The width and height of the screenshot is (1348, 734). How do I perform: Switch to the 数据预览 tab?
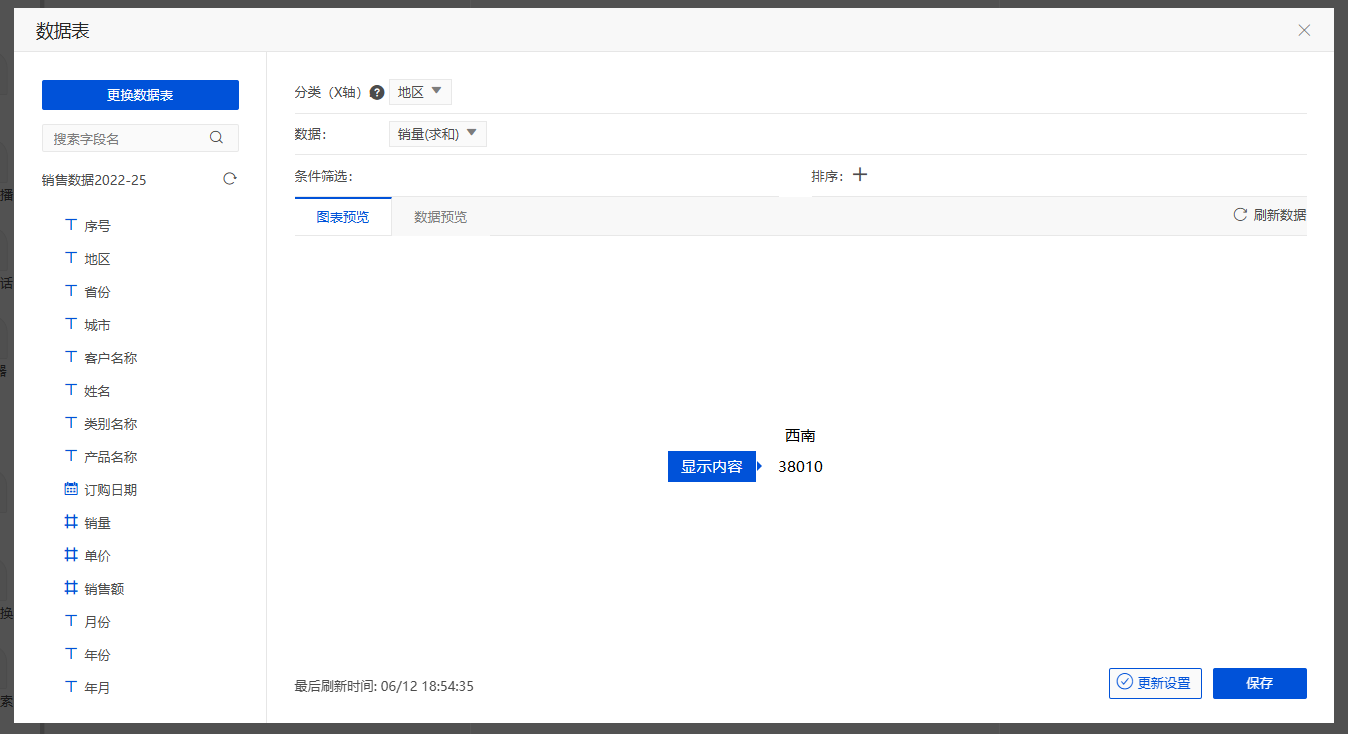440,217
